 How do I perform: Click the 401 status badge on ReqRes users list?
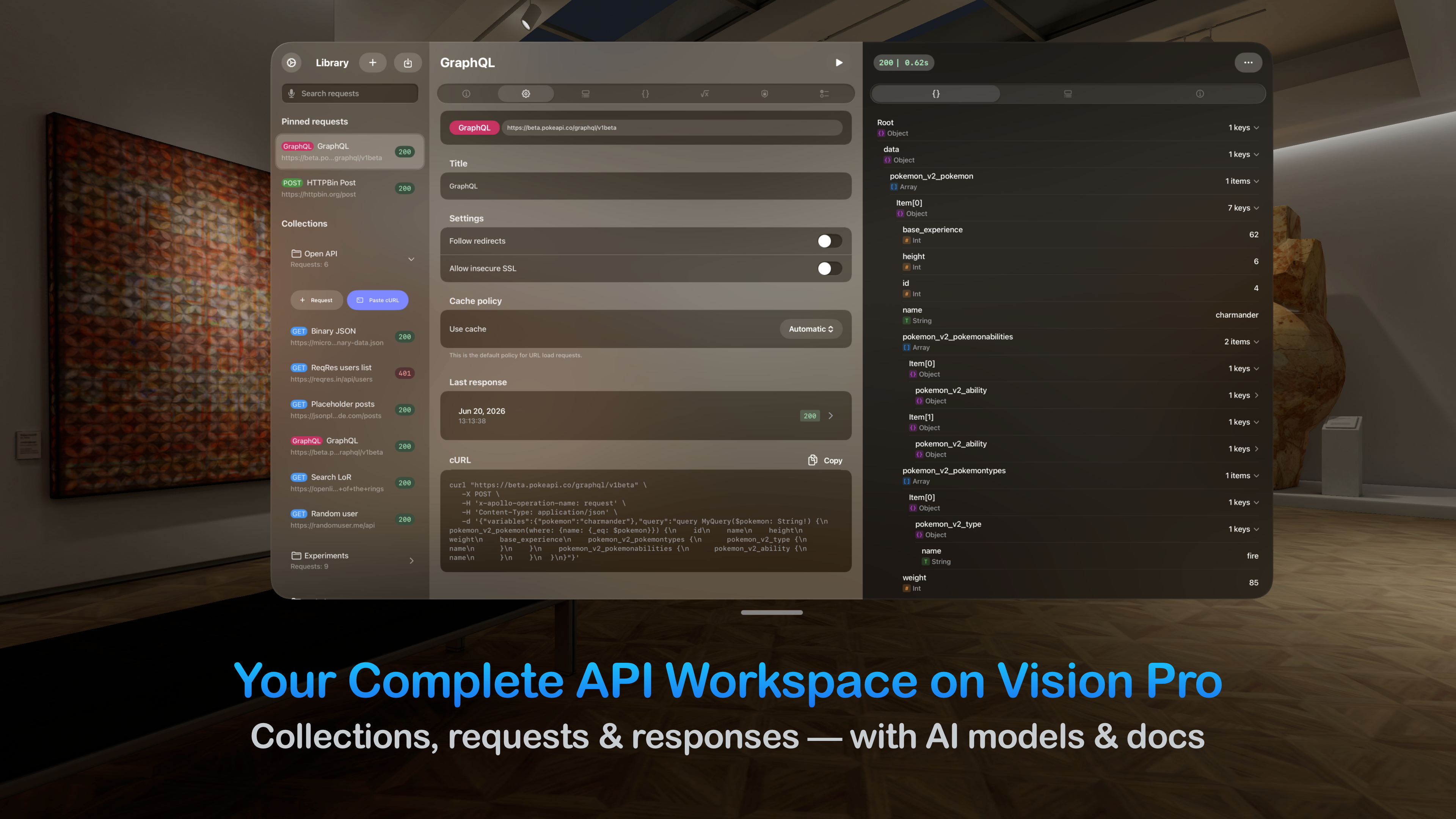click(405, 373)
